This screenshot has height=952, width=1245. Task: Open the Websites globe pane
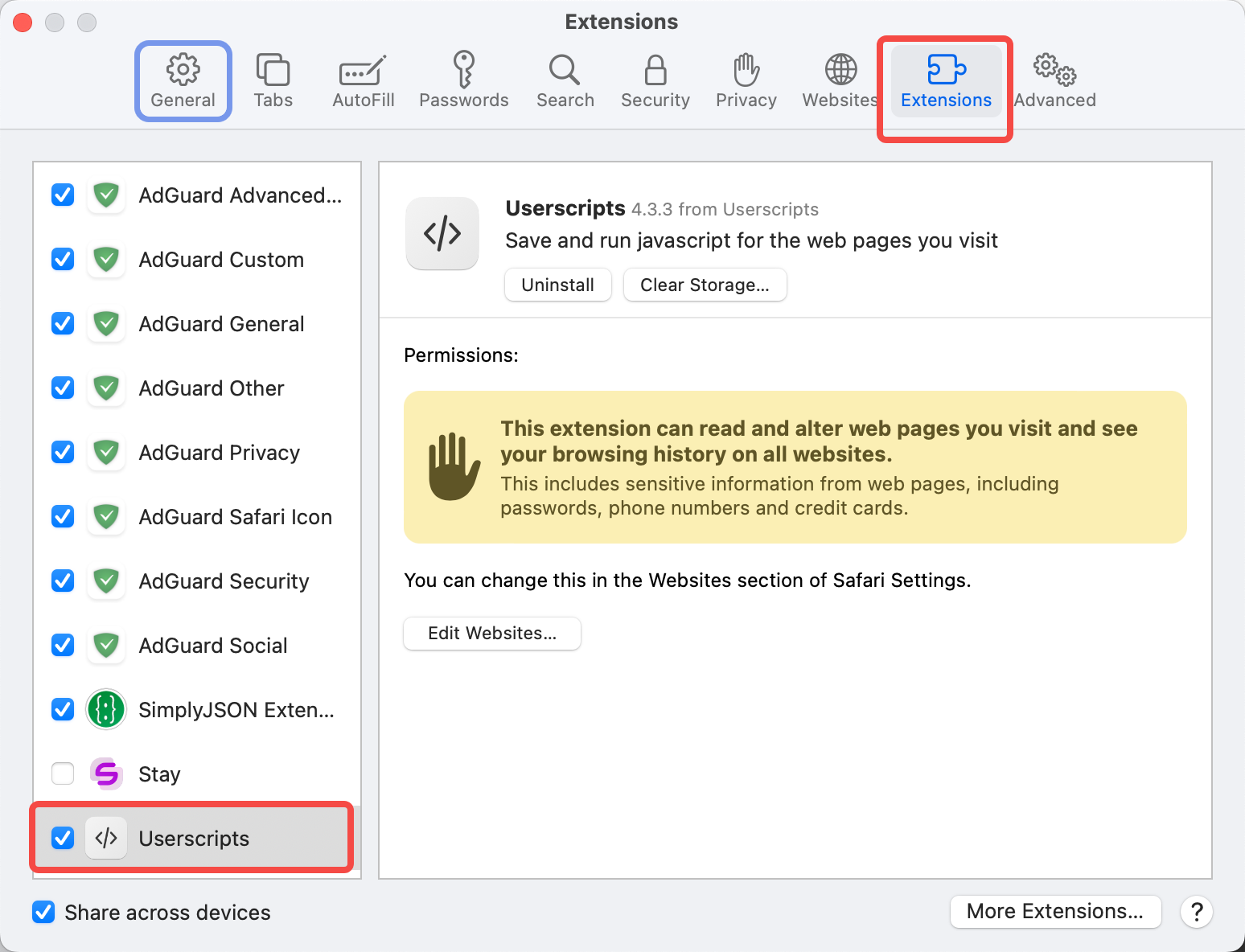click(840, 70)
